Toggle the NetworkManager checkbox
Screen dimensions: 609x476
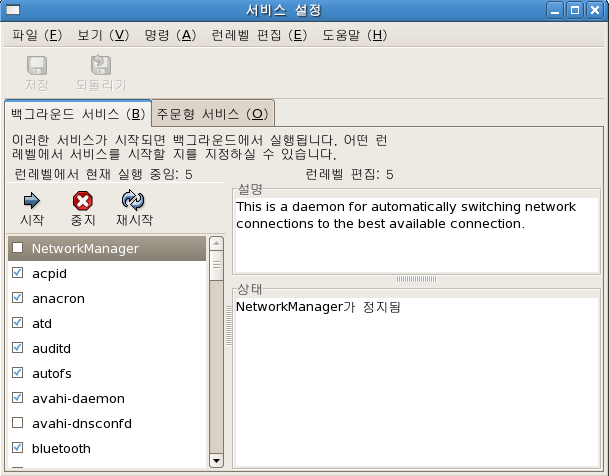pyautogui.click(x=17, y=248)
